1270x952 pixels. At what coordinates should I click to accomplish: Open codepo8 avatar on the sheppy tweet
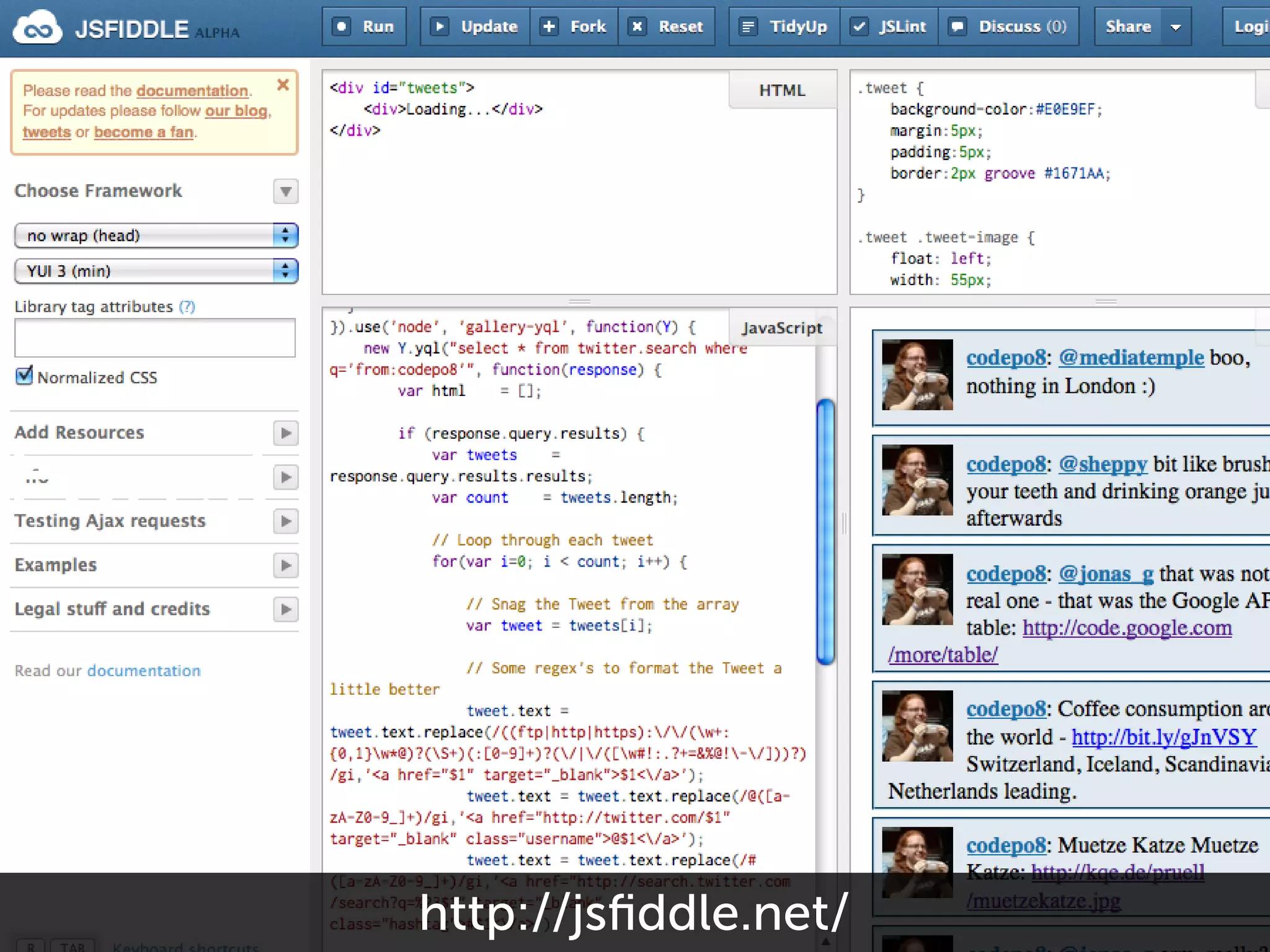(917, 480)
